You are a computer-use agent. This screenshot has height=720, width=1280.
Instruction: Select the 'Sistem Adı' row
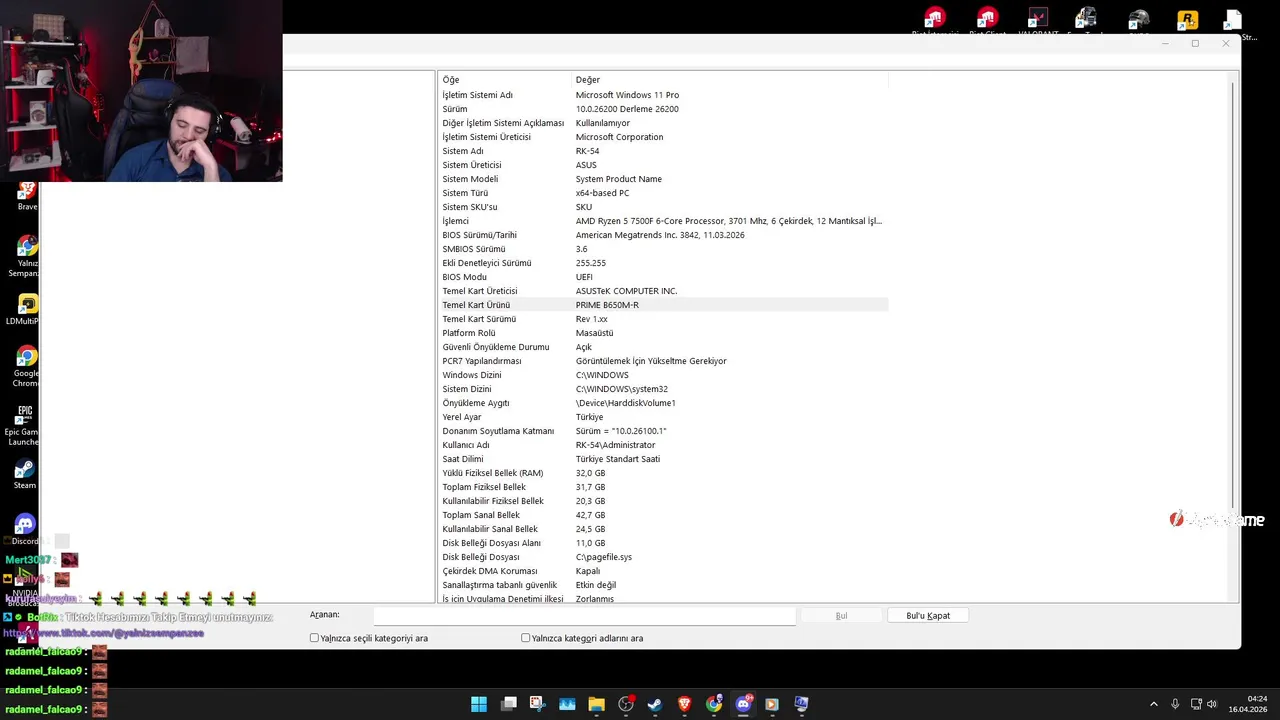663,151
